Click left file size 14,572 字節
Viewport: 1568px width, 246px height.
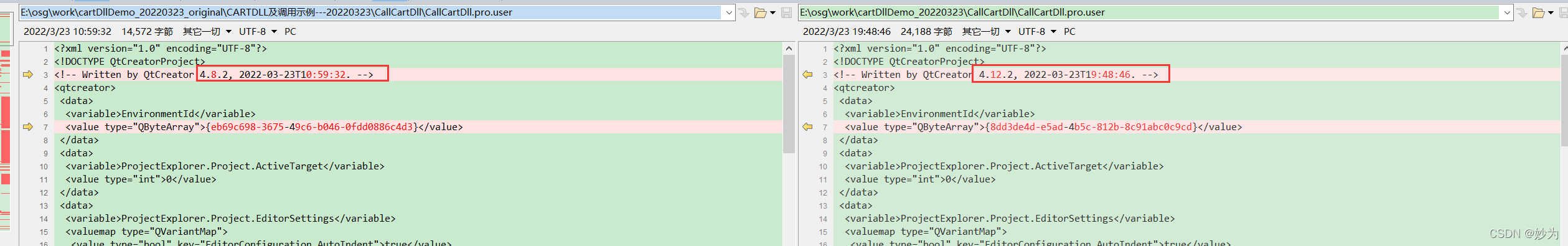coord(147,32)
